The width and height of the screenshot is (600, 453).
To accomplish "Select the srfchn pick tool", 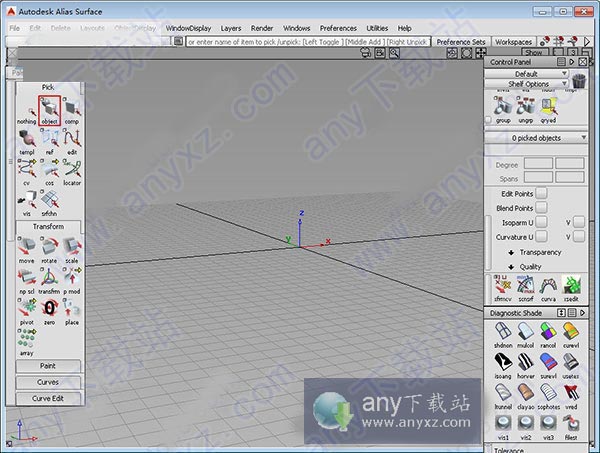I will click(x=49, y=203).
